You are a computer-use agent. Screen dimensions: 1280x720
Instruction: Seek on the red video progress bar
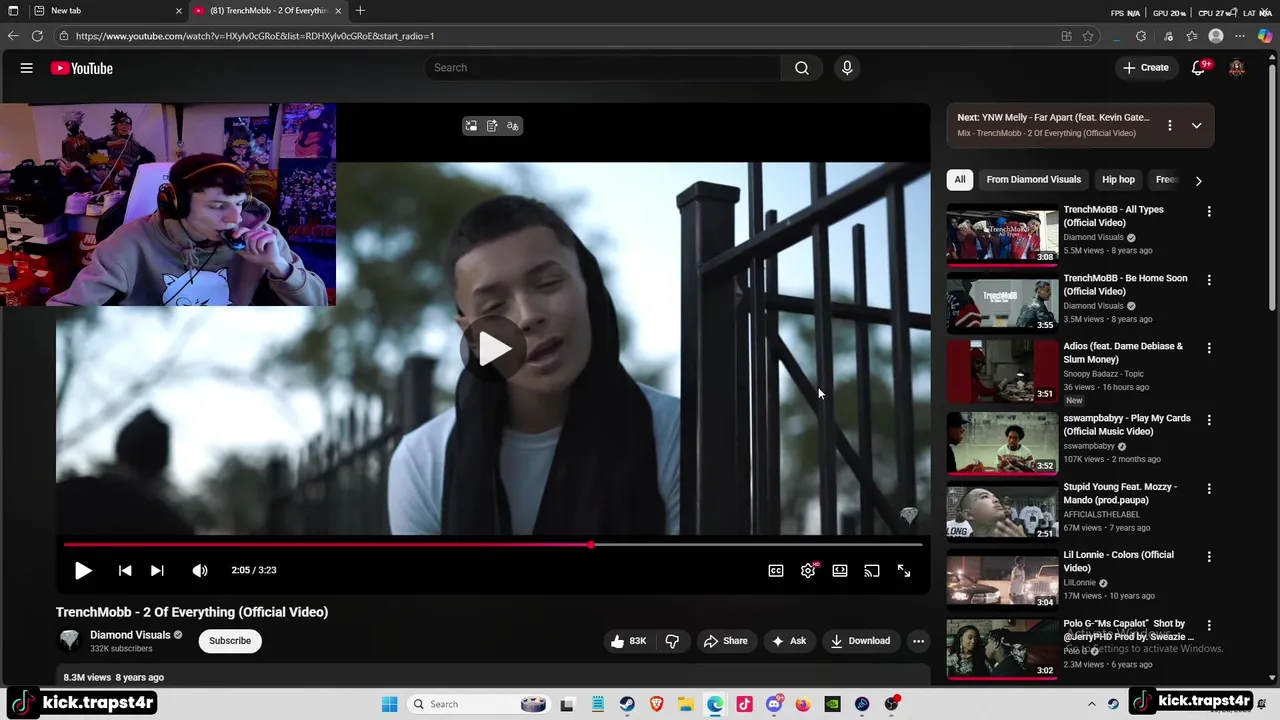coord(493,545)
